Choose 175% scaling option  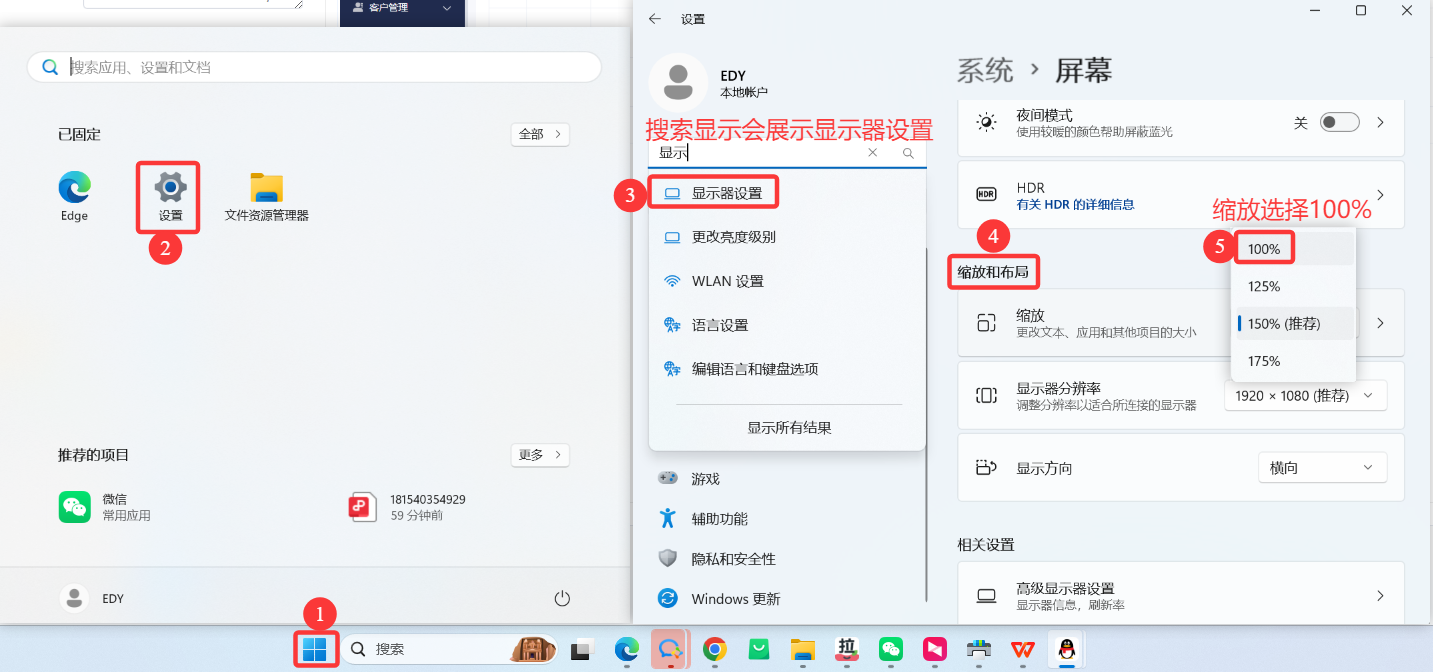click(1293, 360)
